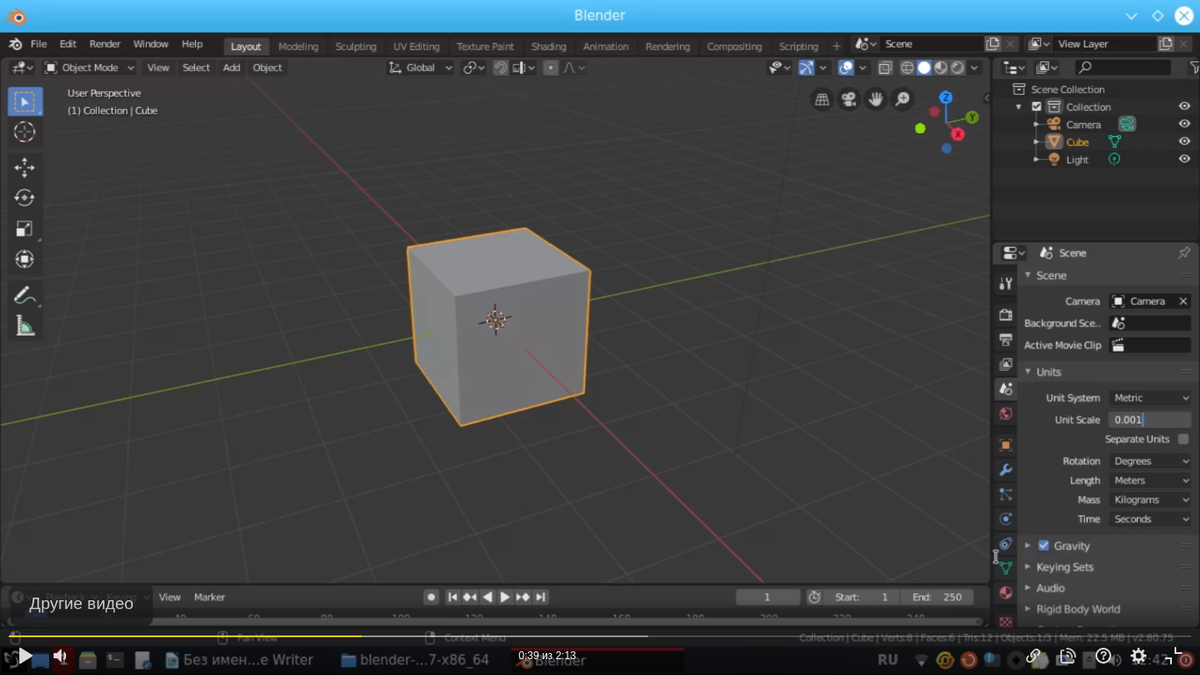The height and width of the screenshot is (675, 1200).
Task: Switch to the Sculpting workspace tab
Action: click(355, 46)
